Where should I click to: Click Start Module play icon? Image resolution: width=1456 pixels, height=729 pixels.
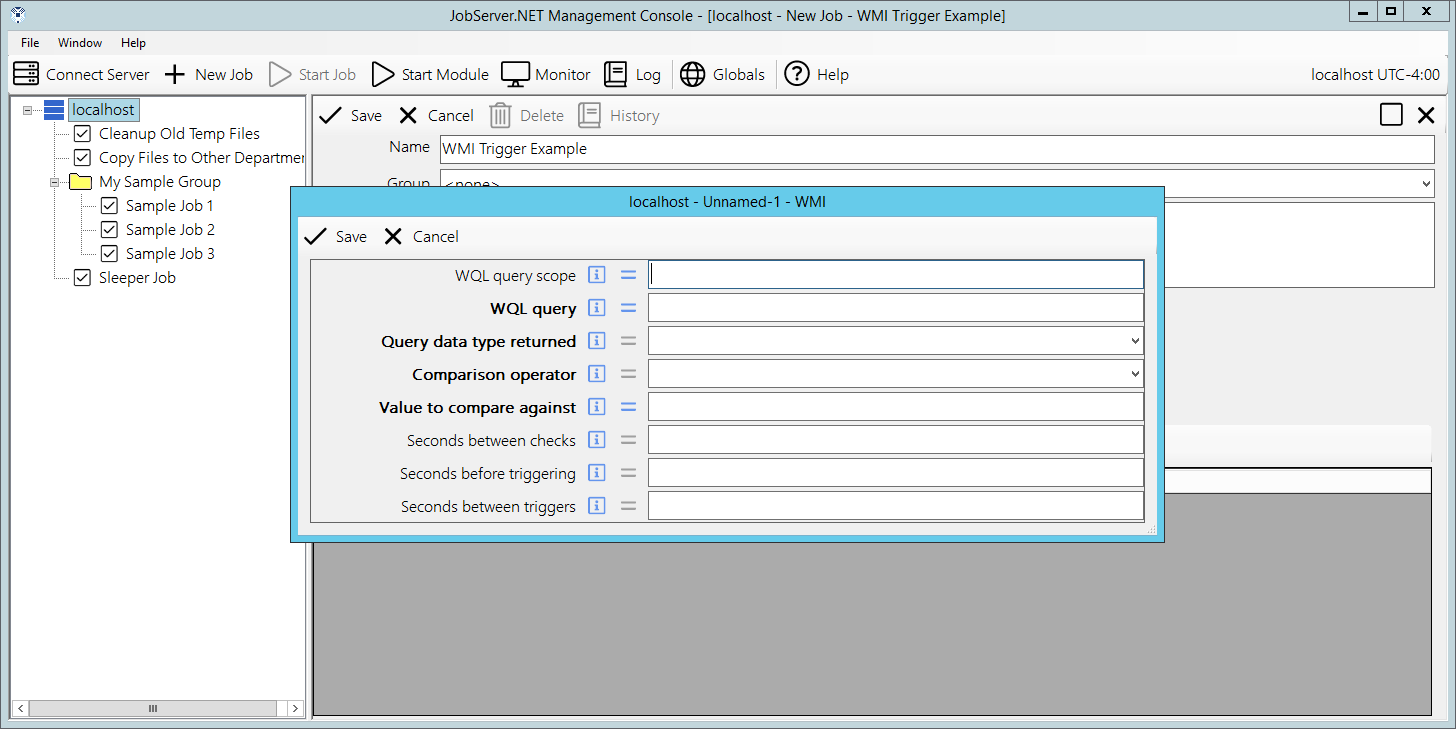point(383,74)
